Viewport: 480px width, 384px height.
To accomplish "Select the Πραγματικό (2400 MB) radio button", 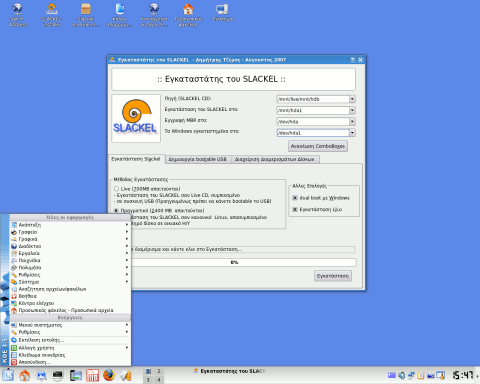I will [116, 211].
